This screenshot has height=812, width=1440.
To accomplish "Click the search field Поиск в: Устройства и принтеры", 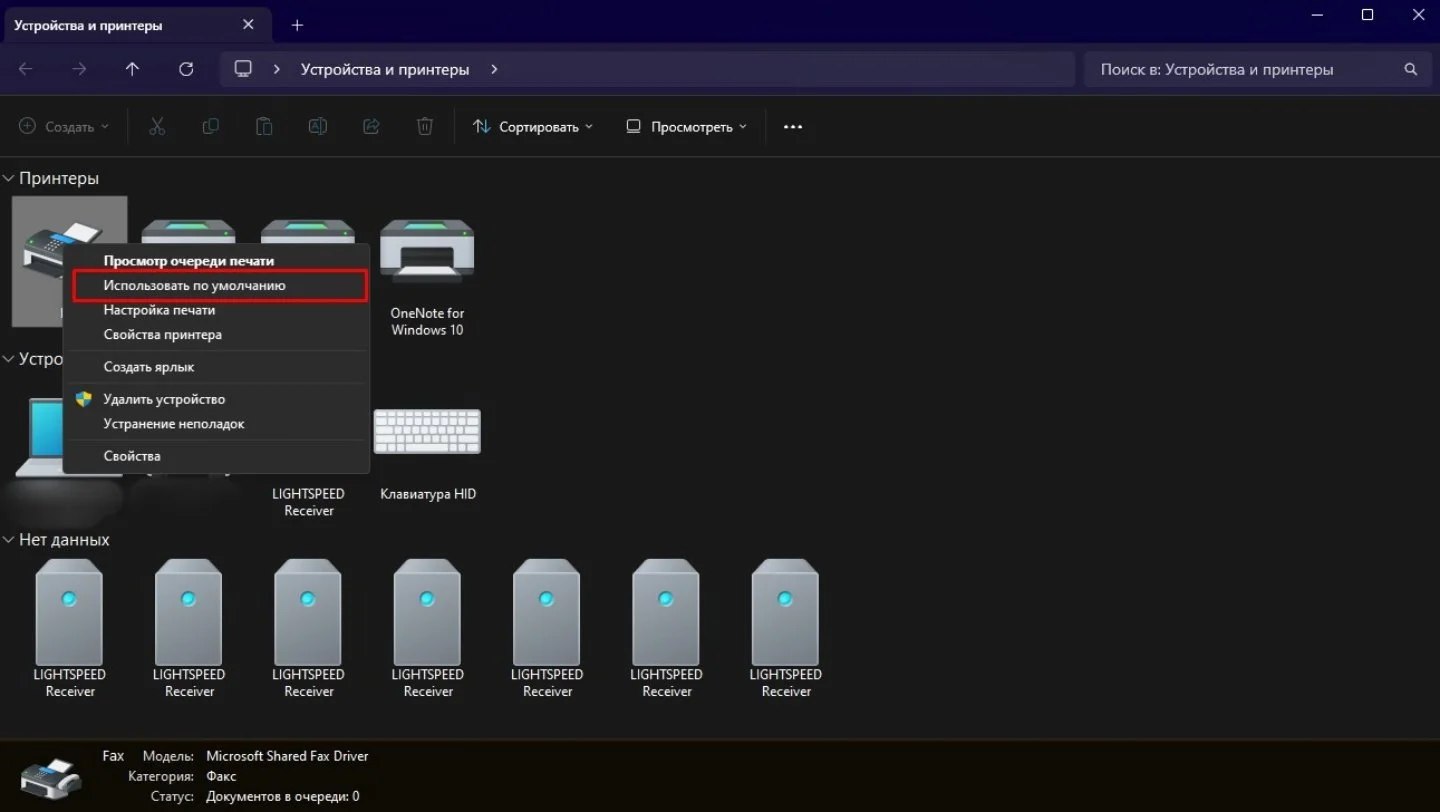I will pyautogui.click(x=1256, y=69).
